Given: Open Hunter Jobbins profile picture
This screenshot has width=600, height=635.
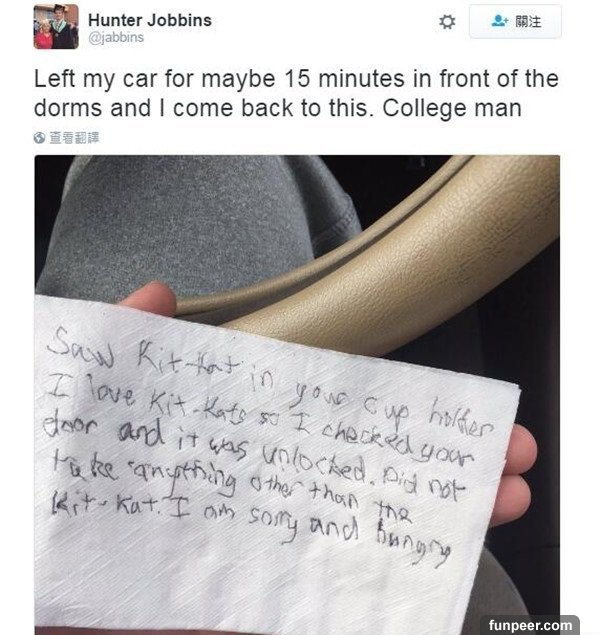Looking at the screenshot, I should [x=56, y=27].
